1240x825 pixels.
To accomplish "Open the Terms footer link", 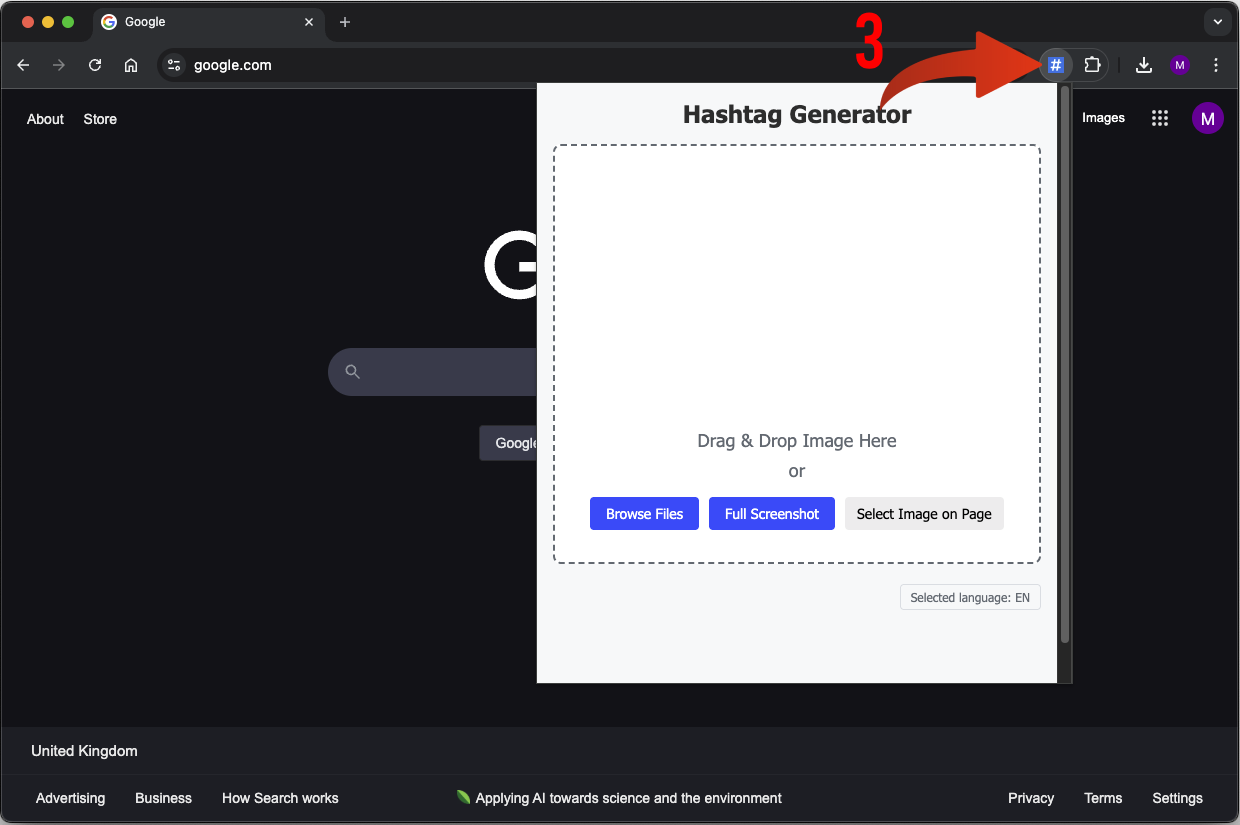I will click(1103, 798).
